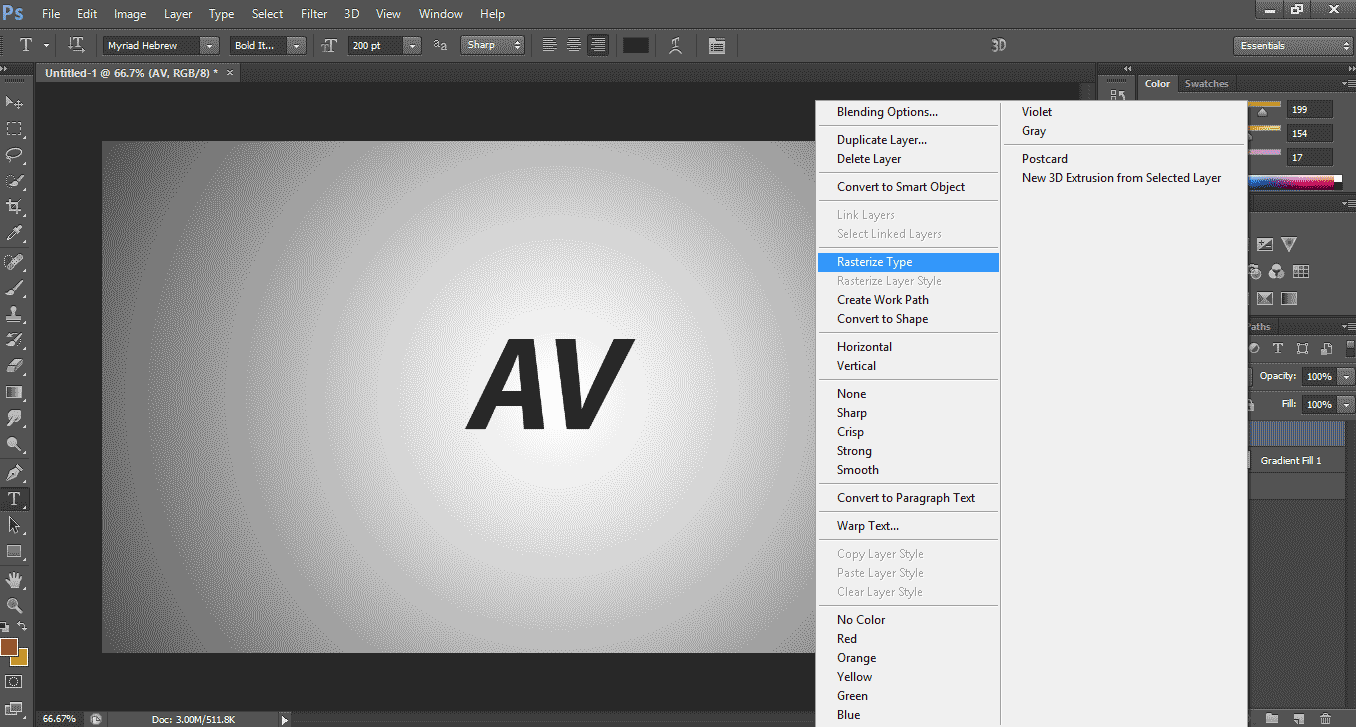Open the Filter menu
The image size is (1356, 727).
click(314, 14)
